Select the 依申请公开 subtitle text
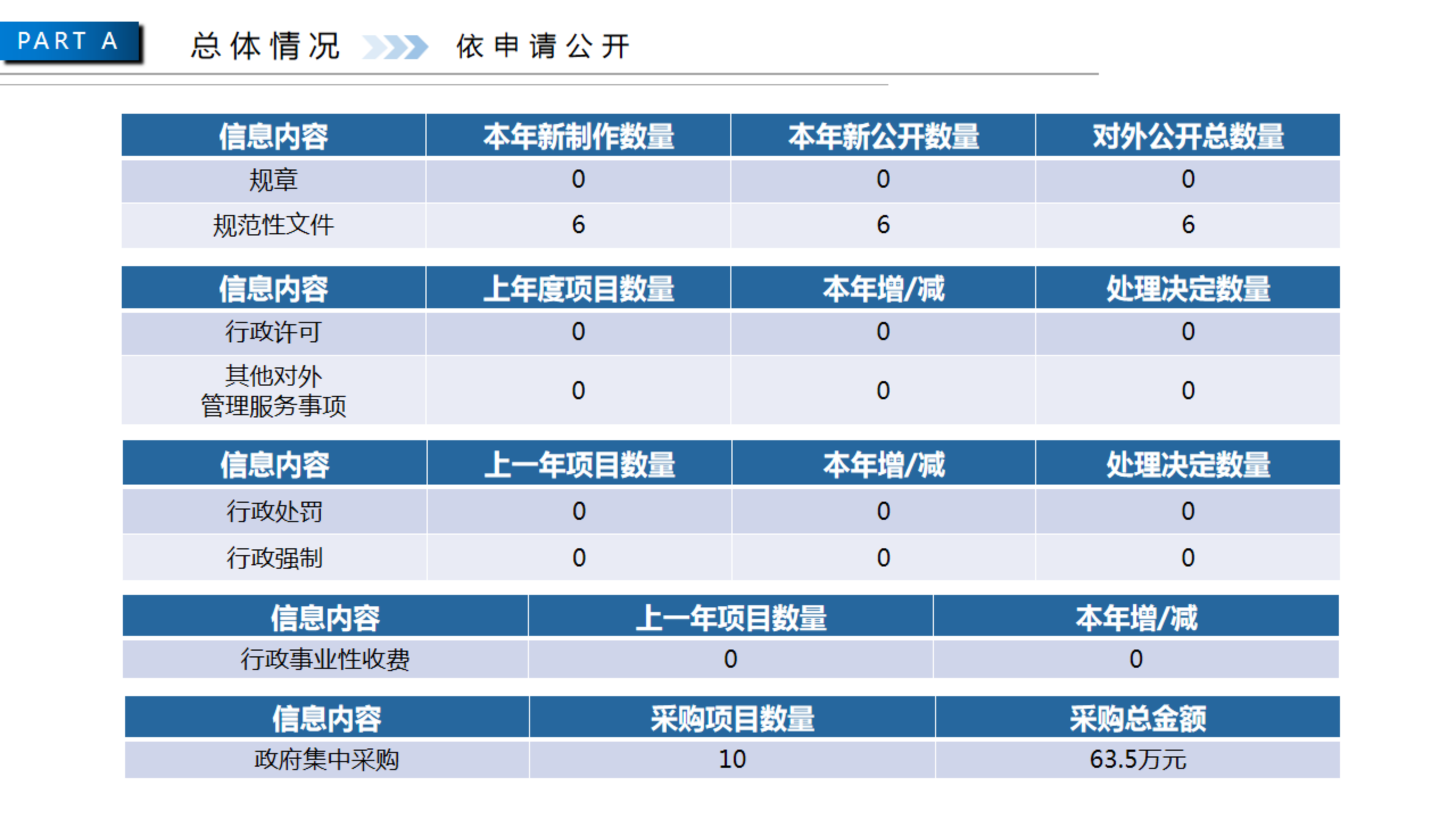1456x819 pixels. (543, 46)
